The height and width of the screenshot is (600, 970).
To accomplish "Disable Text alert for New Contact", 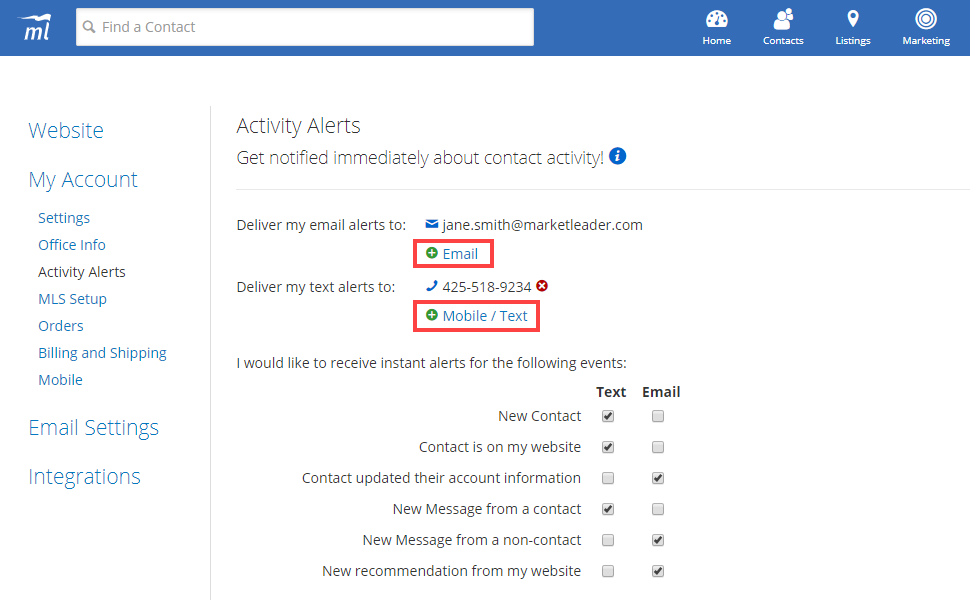I will point(608,416).
